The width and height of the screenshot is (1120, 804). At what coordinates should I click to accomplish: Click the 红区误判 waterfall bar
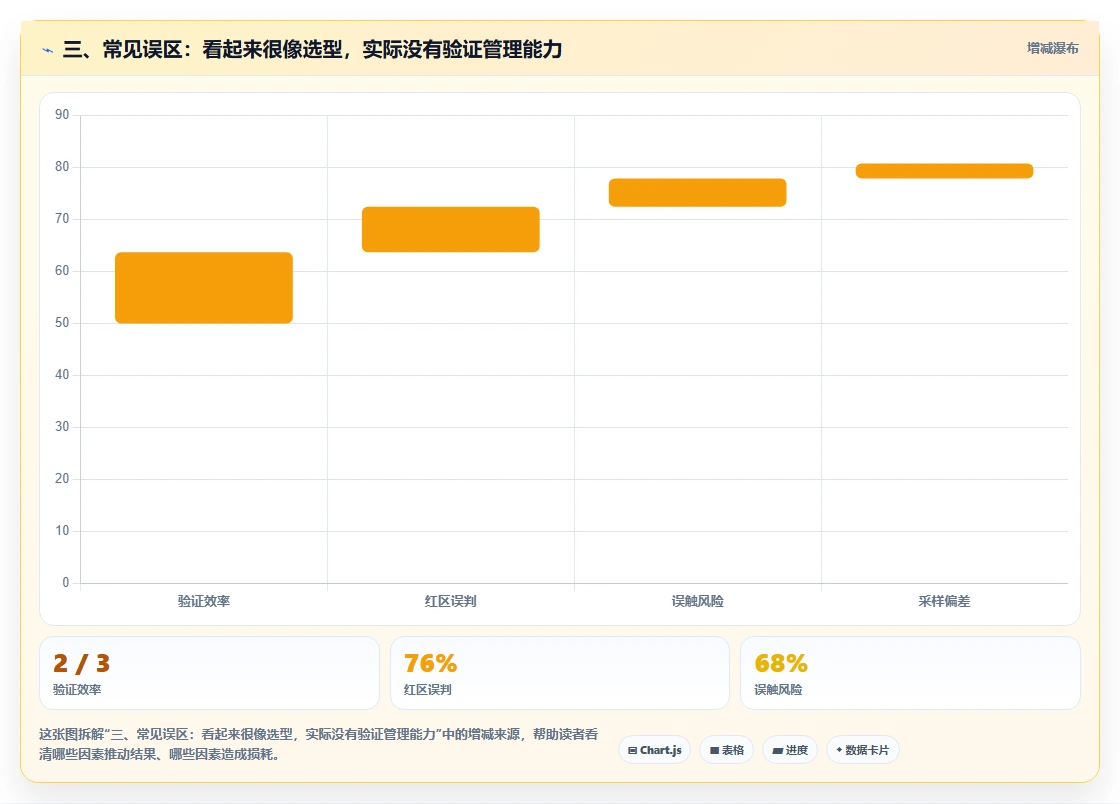[451, 229]
